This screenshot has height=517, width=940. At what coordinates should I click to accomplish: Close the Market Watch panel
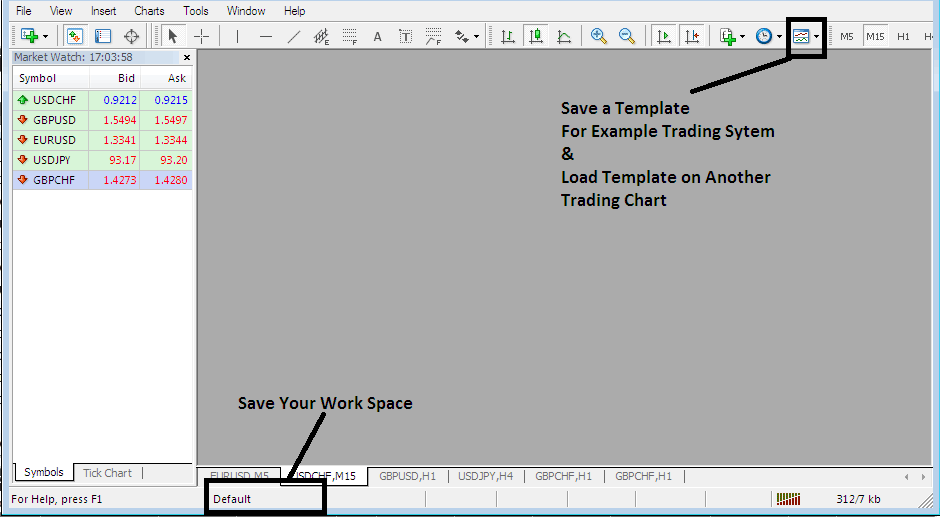186,58
